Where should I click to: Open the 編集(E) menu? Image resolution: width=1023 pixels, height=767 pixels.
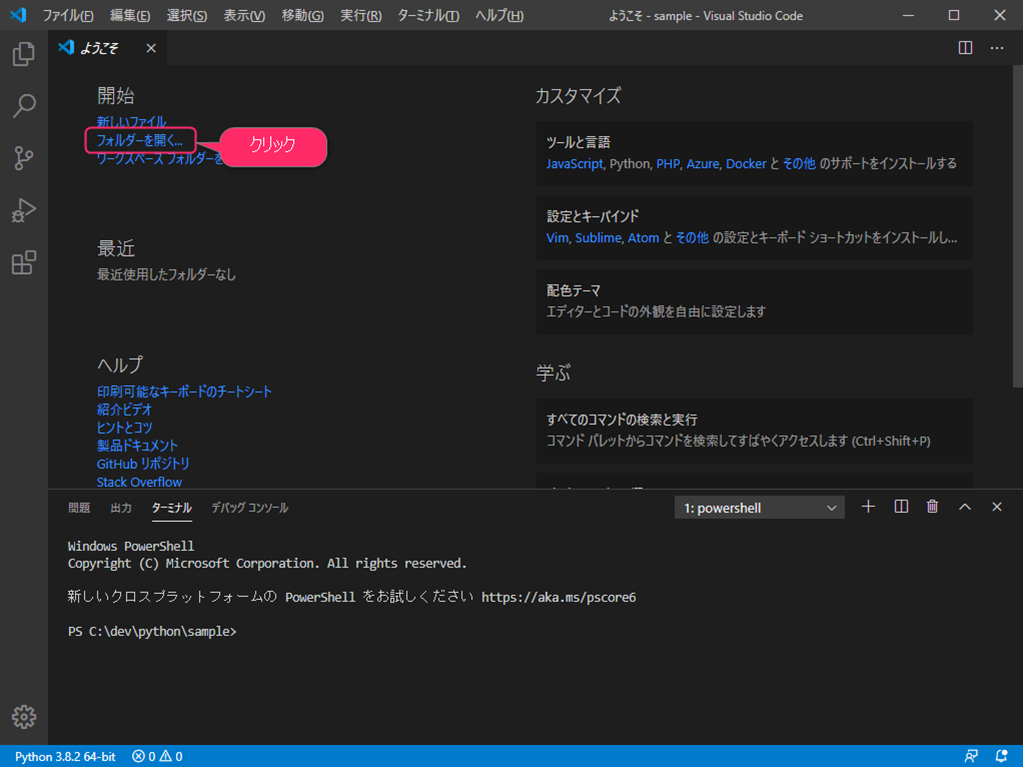click(x=130, y=16)
